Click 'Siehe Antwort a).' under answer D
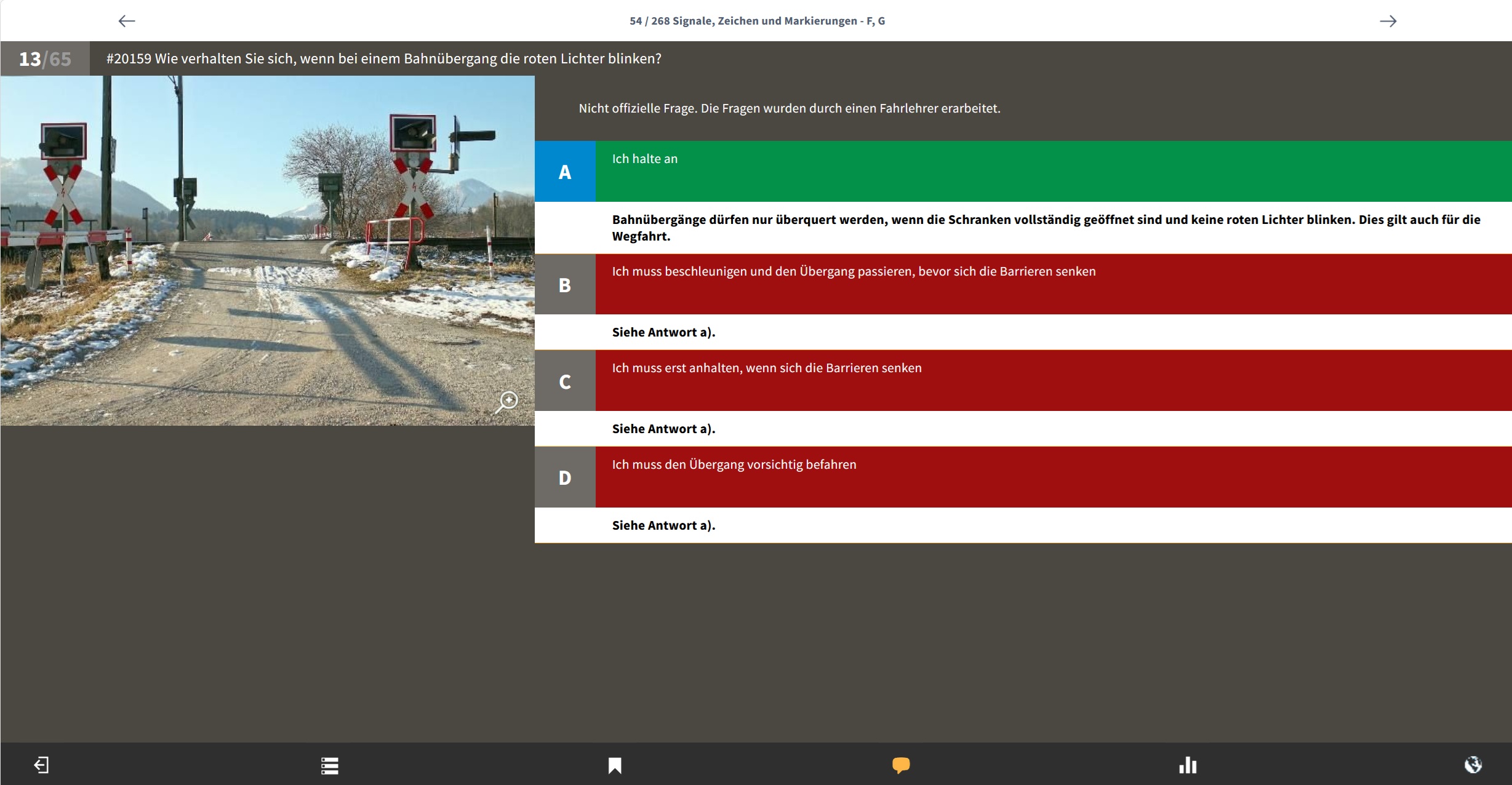The height and width of the screenshot is (785, 1512). coord(663,525)
